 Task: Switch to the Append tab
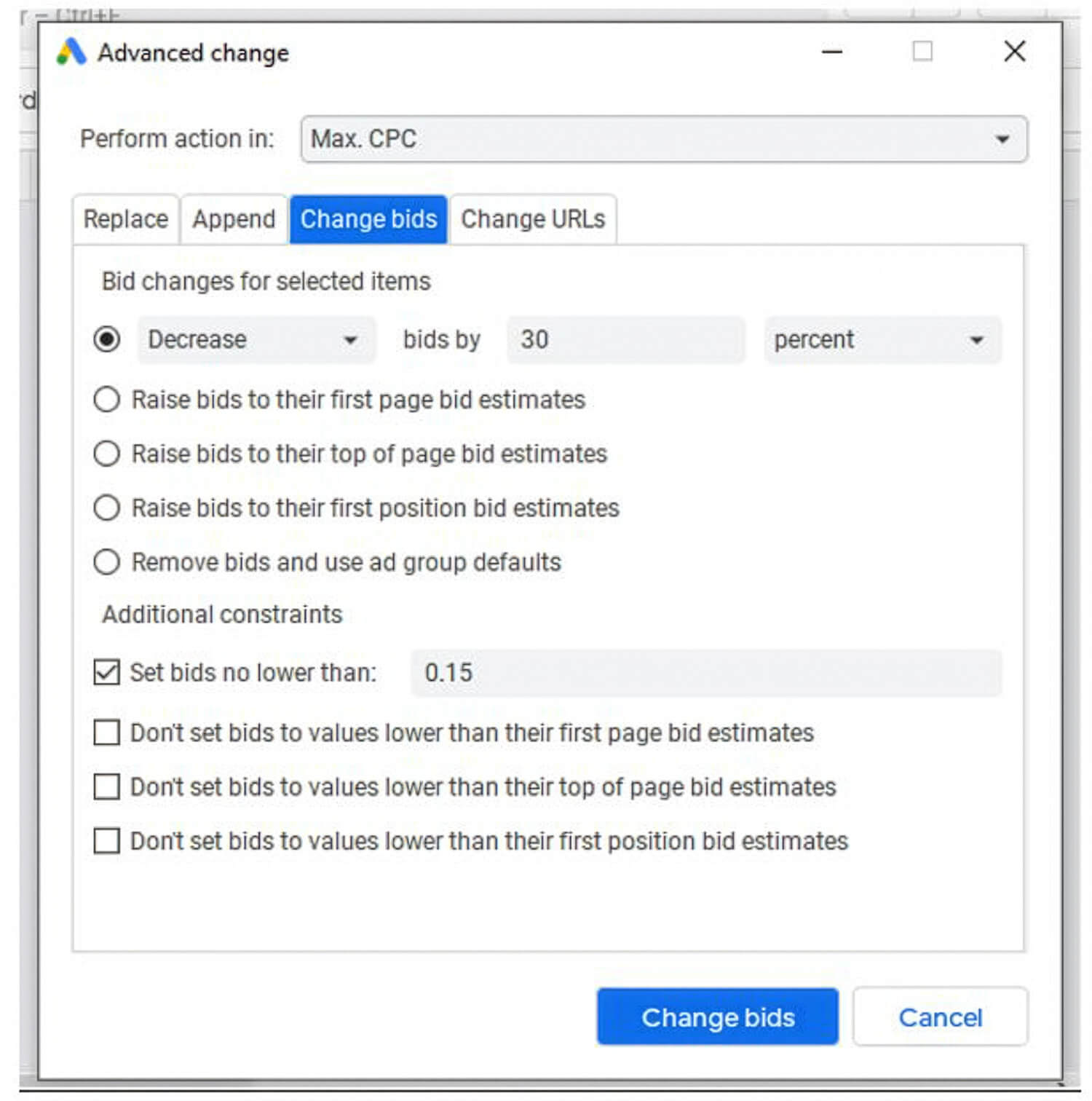point(234,219)
